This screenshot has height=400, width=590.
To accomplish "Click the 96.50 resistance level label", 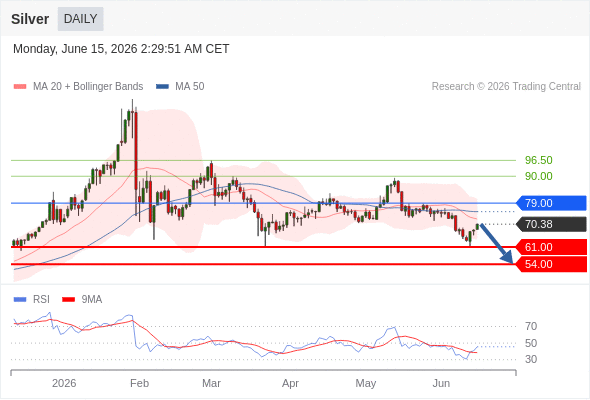I will pos(539,160).
